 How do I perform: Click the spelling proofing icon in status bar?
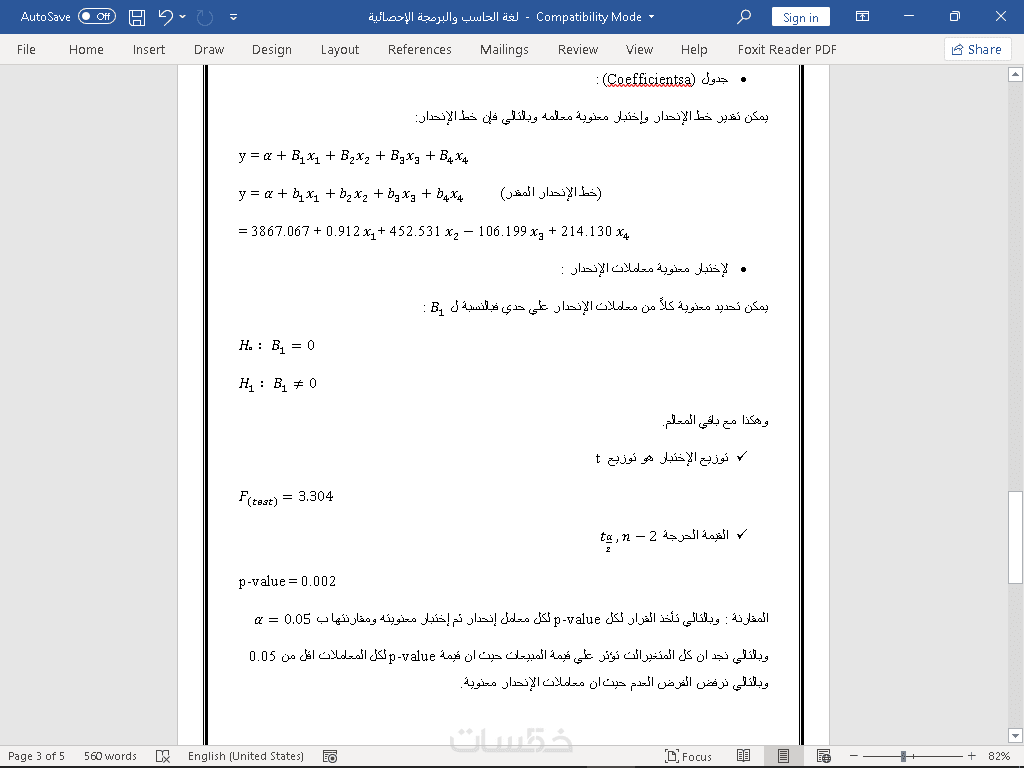163,756
